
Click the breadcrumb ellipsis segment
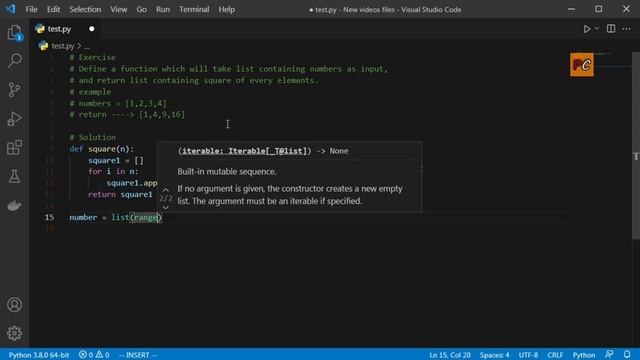pos(87,46)
